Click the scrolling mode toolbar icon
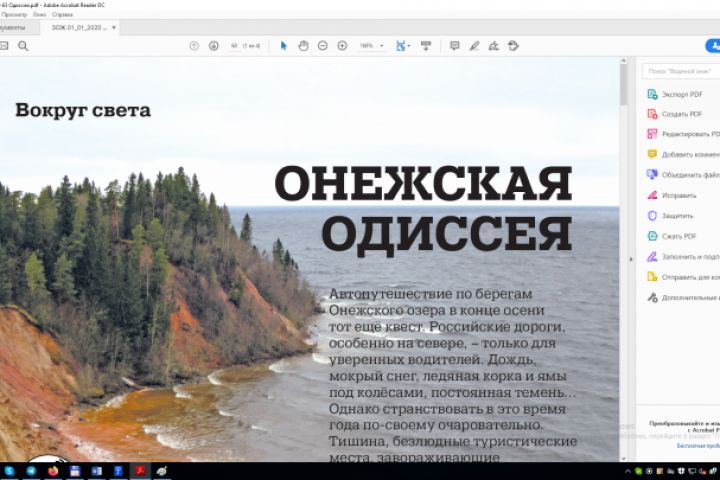 point(426,46)
